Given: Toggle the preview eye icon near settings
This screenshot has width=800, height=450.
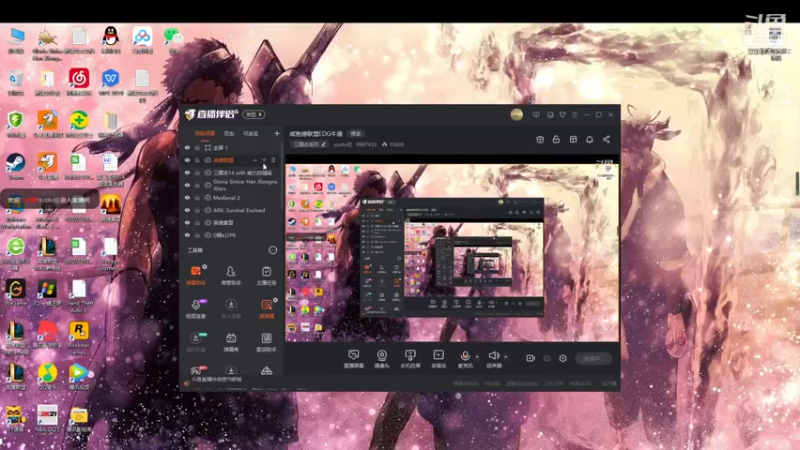Looking at the screenshot, I should coord(546,358).
